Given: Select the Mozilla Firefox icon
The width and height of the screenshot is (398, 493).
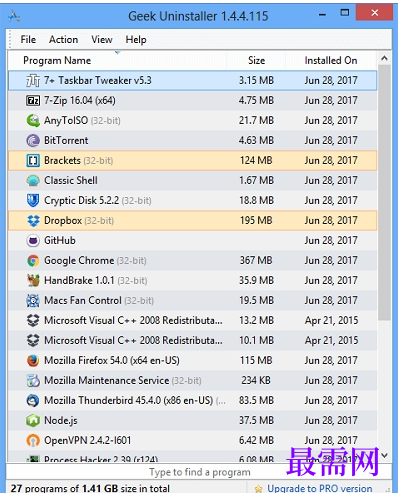Looking at the screenshot, I should 33,360.
